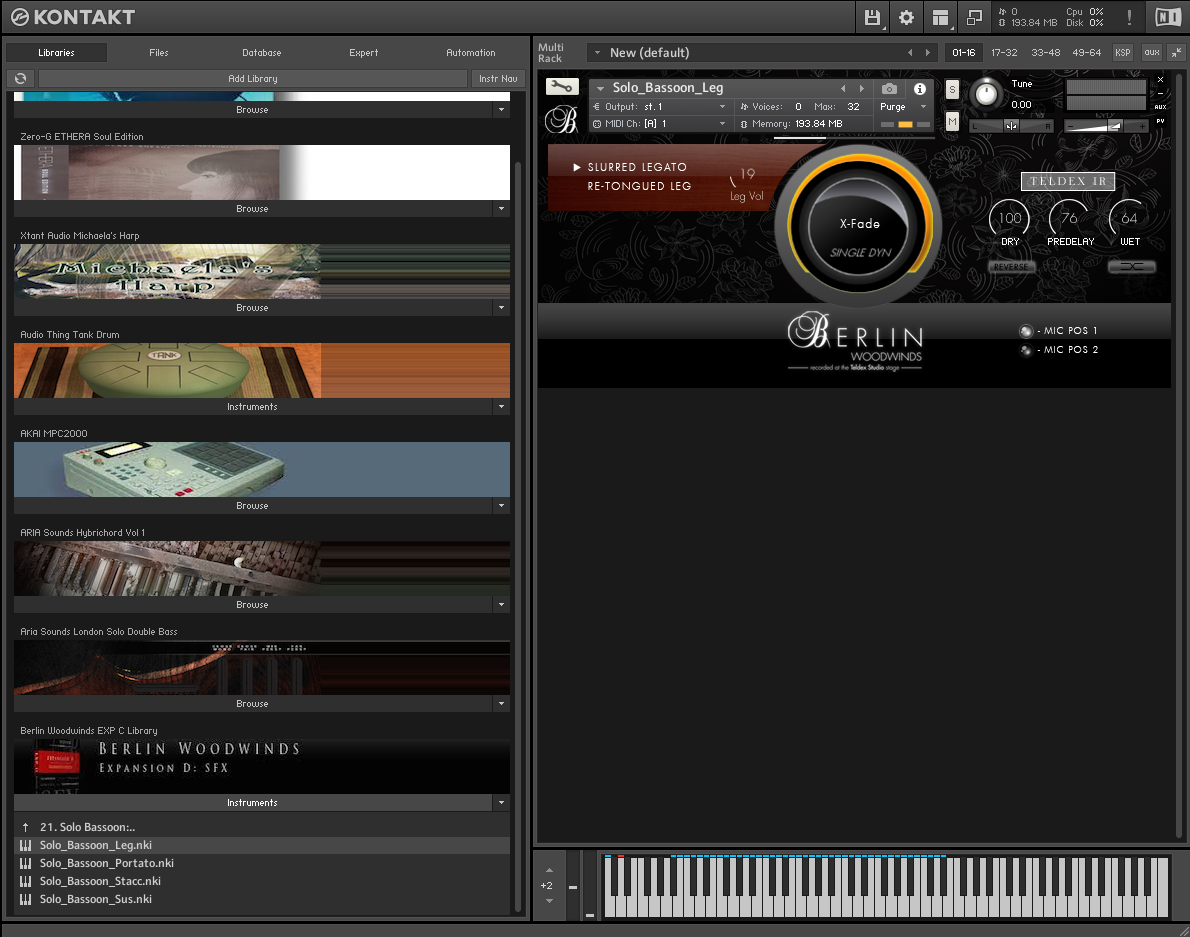
Task: Go up from 21. Solo Bassoon folder
Action: (26, 827)
